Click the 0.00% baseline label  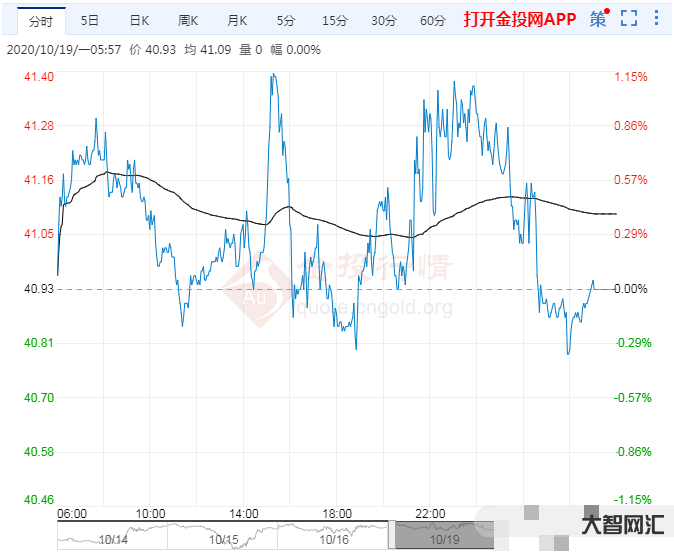point(630,289)
